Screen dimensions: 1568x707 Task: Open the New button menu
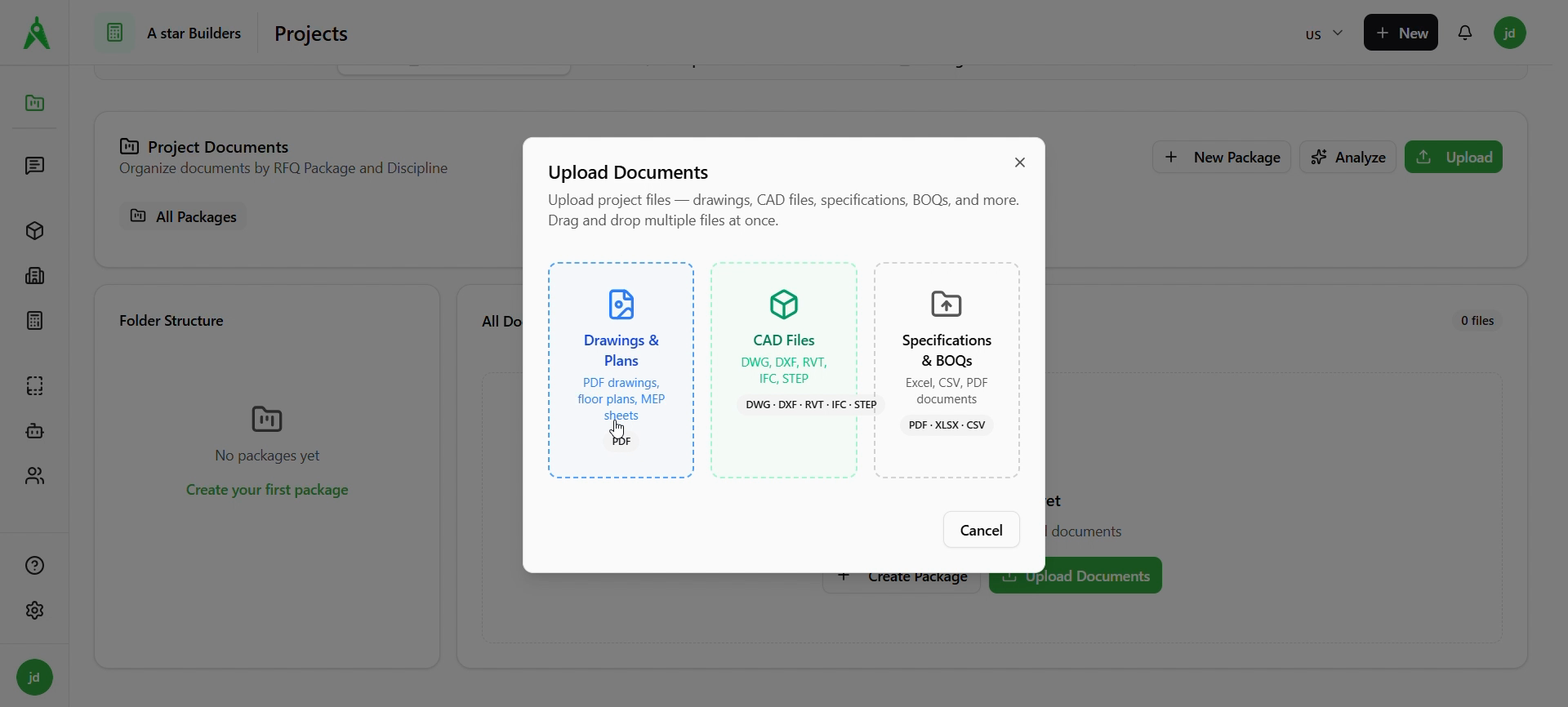(1400, 33)
